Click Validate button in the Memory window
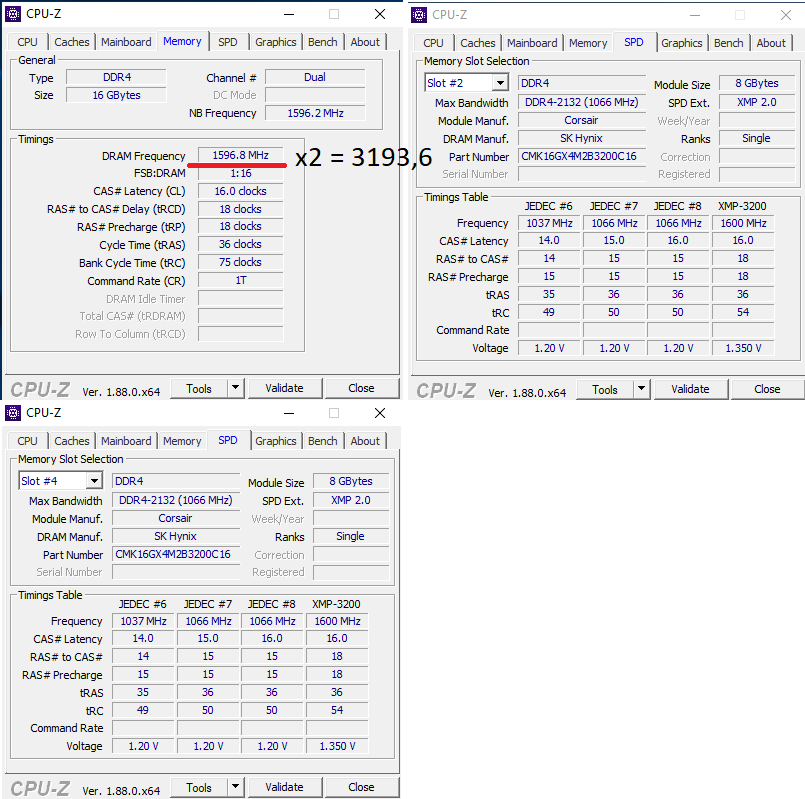The width and height of the screenshot is (805, 799). pos(284,388)
